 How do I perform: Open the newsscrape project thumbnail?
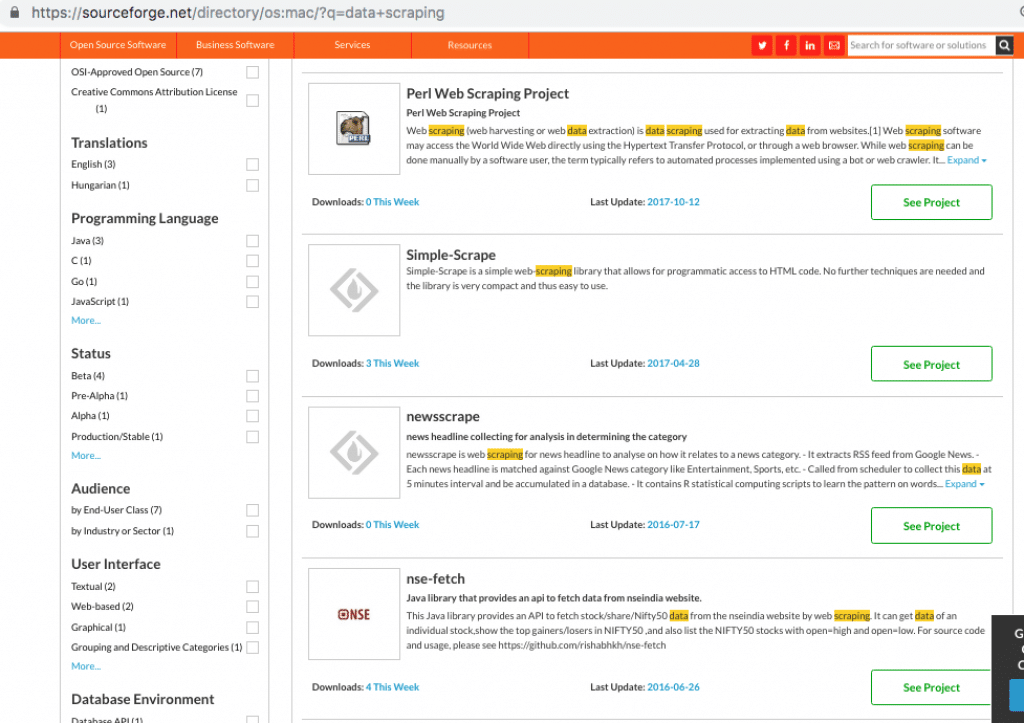click(x=354, y=453)
